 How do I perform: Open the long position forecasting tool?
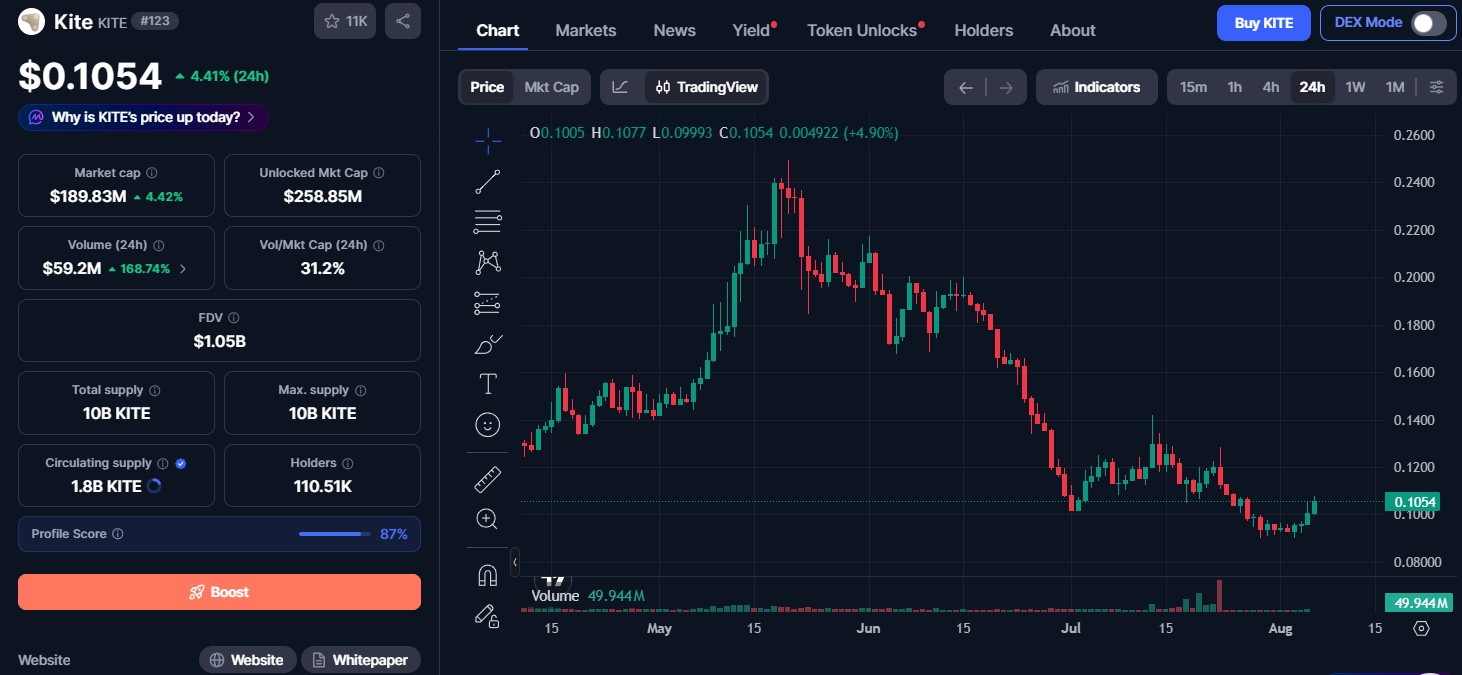click(488, 303)
